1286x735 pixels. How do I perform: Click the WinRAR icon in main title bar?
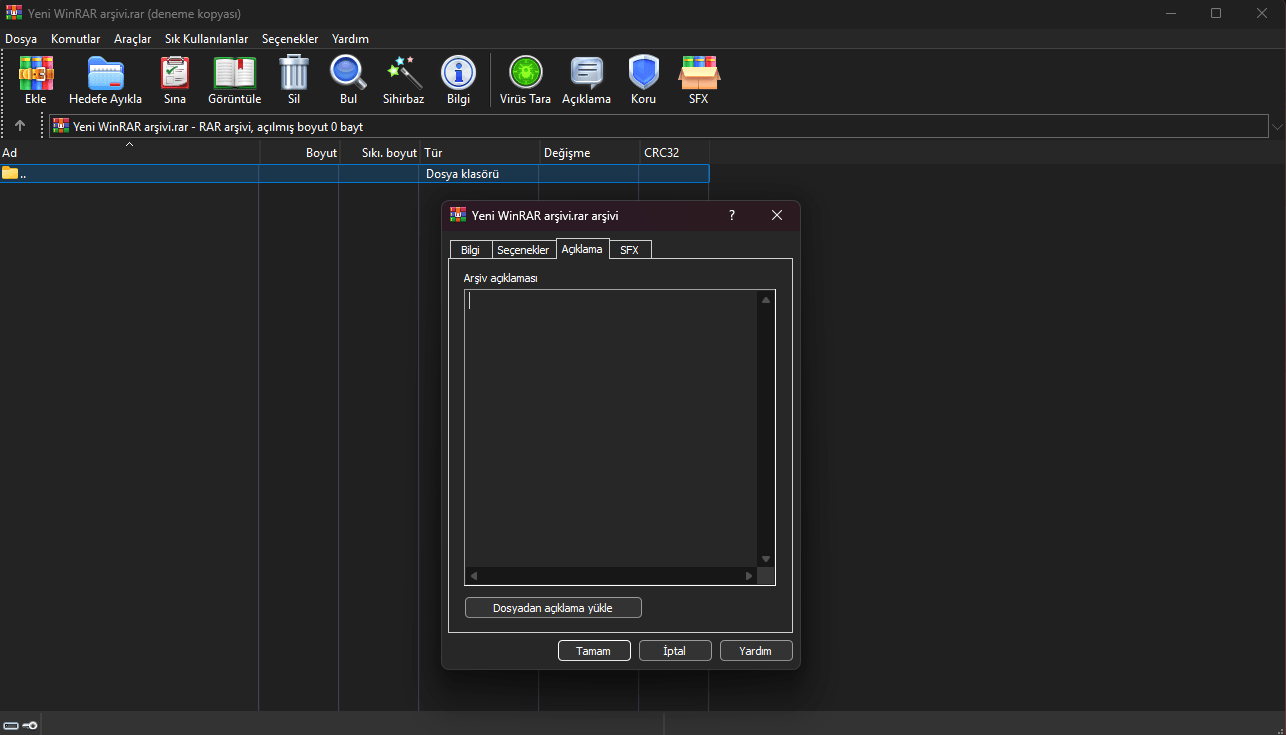[14, 13]
